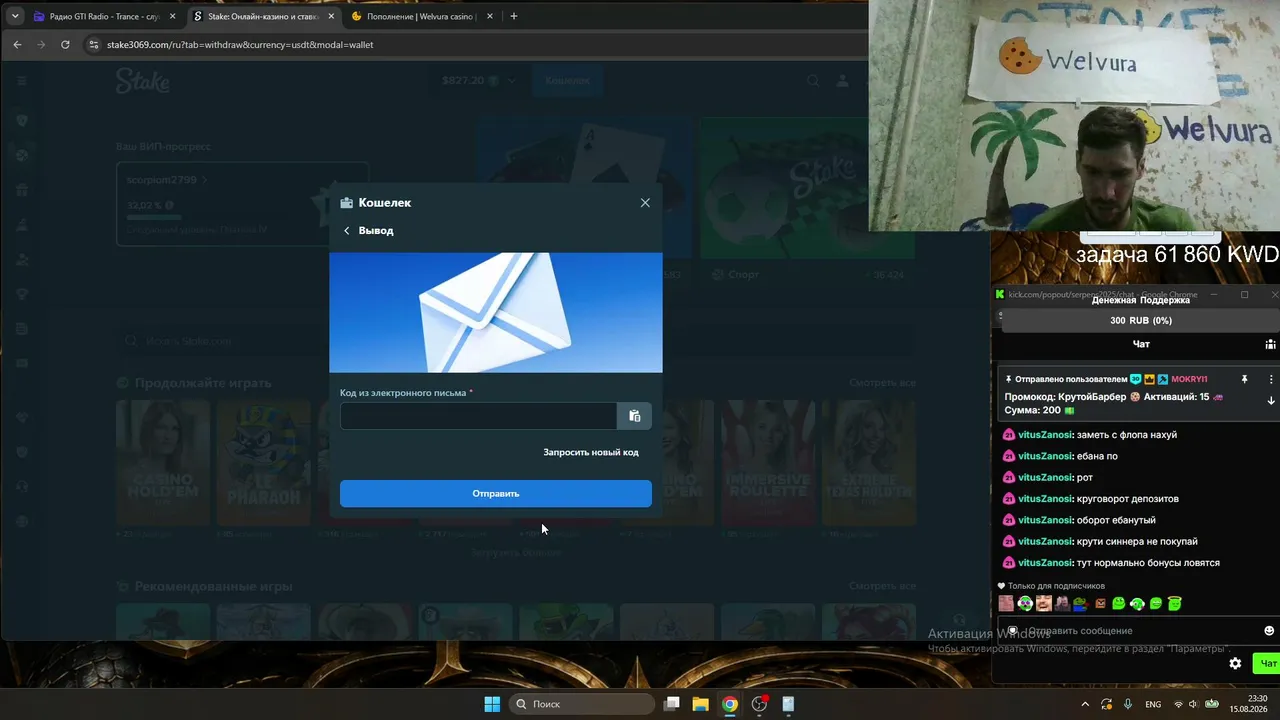Go back using the Вывод arrow
The image size is (1280, 720).
tap(347, 231)
